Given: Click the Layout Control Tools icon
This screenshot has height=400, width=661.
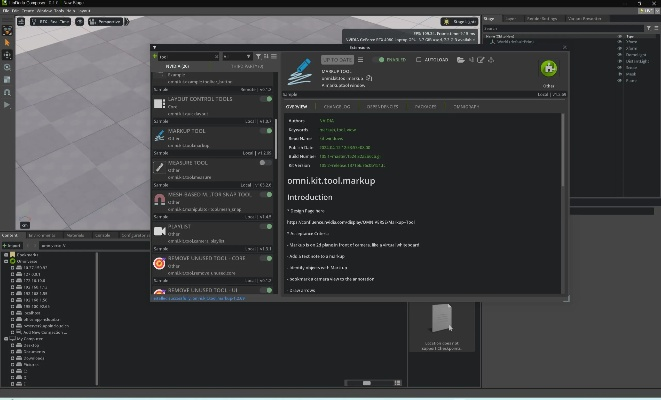Looking at the screenshot, I should click(x=160, y=104).
